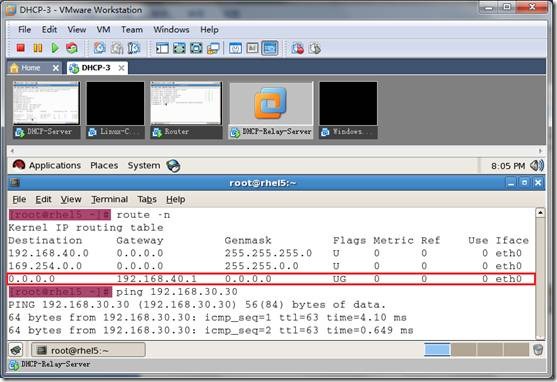The image size is (557, 382).
Task: Click the 'Kernel IP routing table' line
Action: [x=86, y=228]
